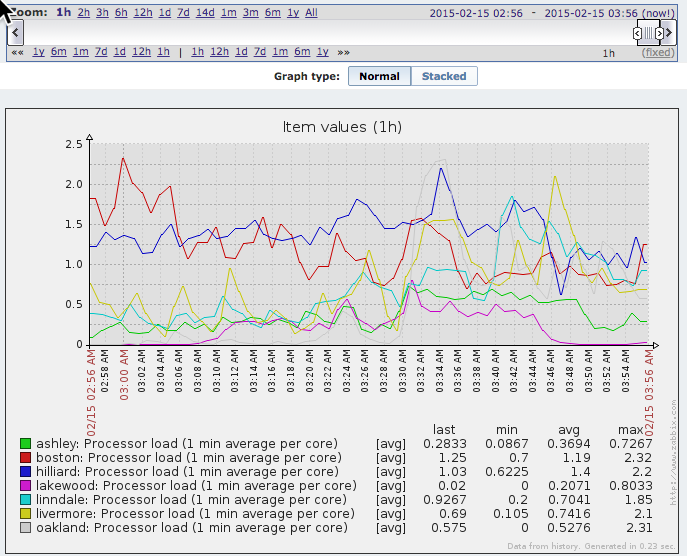Image resolution: width=687 pixels, height=556 pixels.
Task: Set zoom to 2h
Action: point(84,13)
